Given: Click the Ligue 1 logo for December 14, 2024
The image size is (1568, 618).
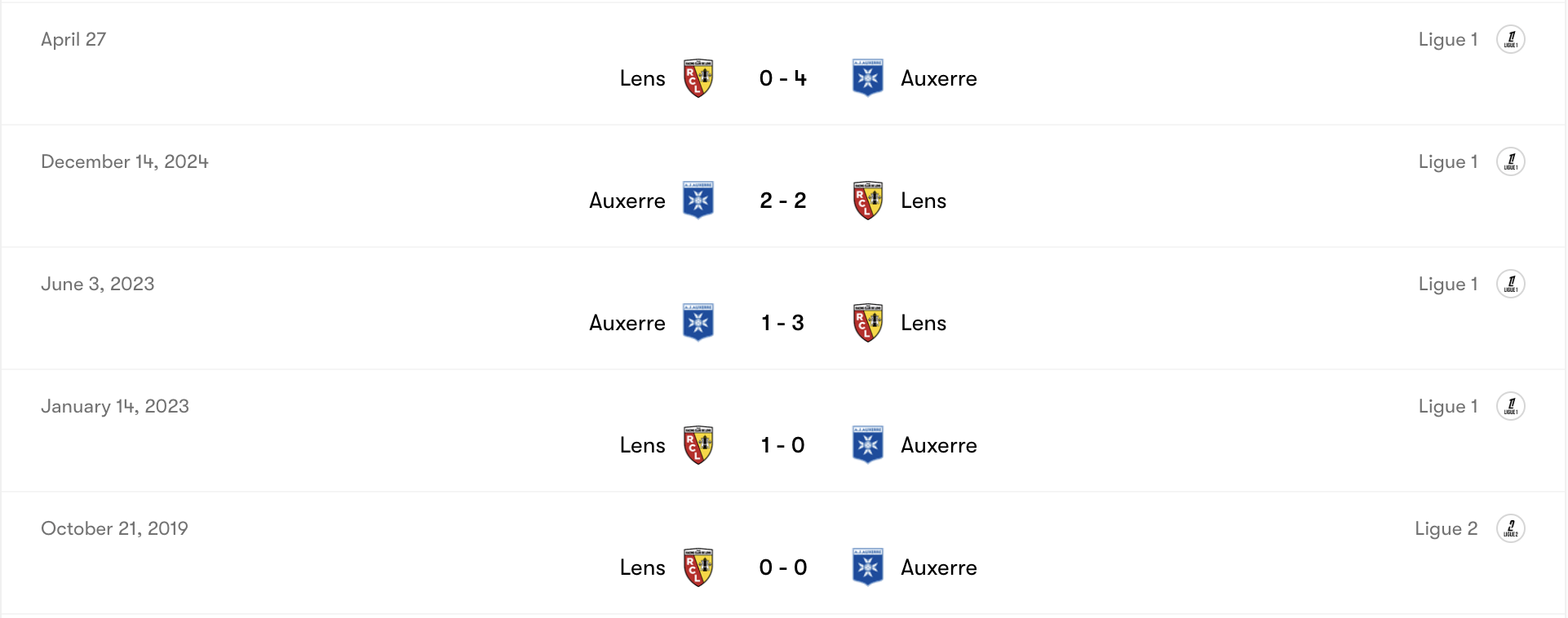Looking at the screenshot, I should click(1510, 161).
